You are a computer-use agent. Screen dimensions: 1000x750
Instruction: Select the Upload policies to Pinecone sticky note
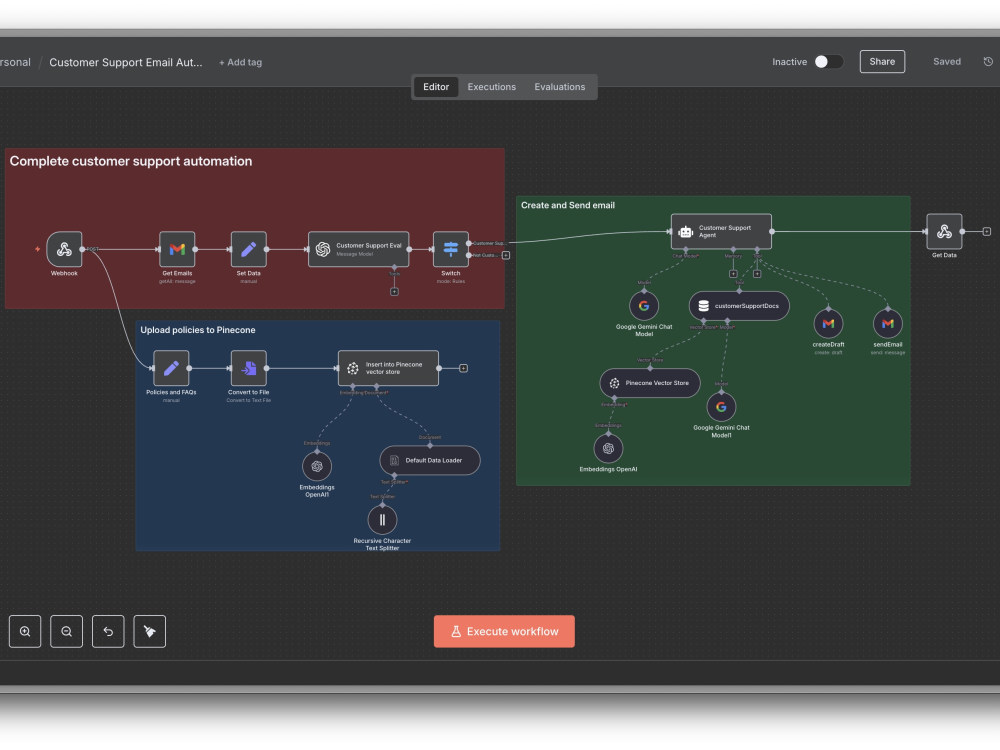(x=318, y=436)
